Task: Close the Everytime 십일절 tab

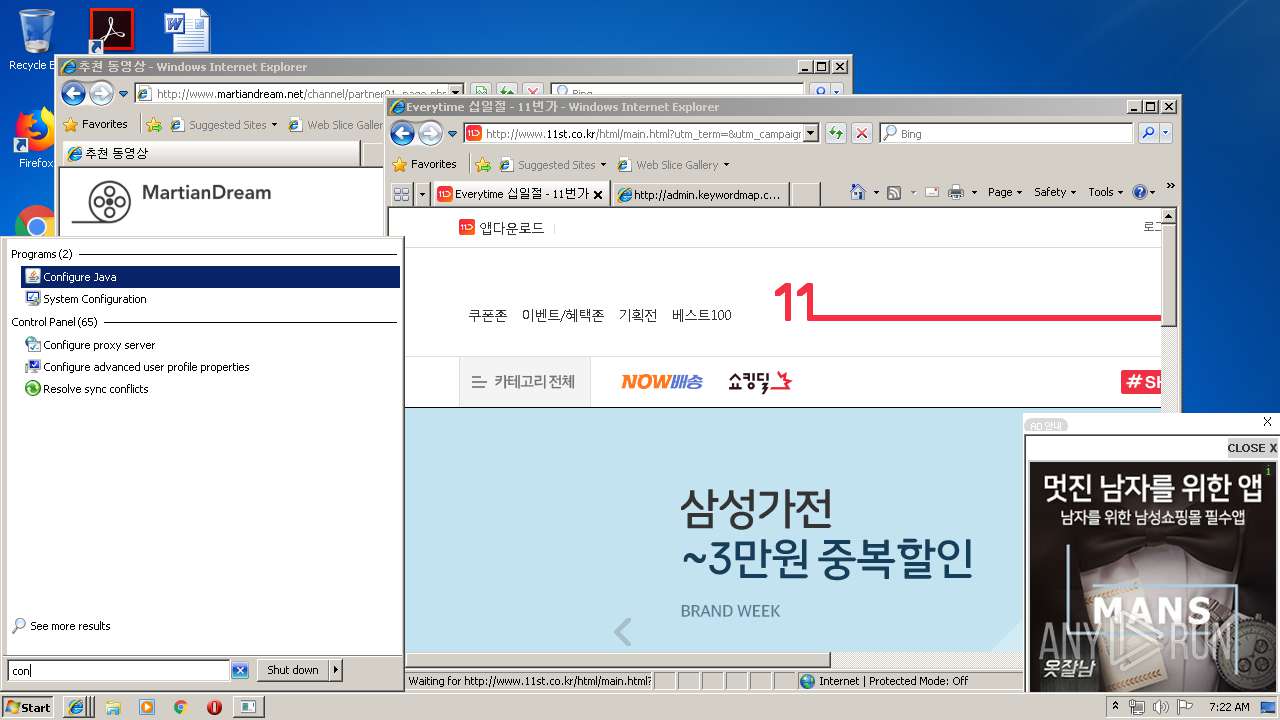Action: (598, 195)
